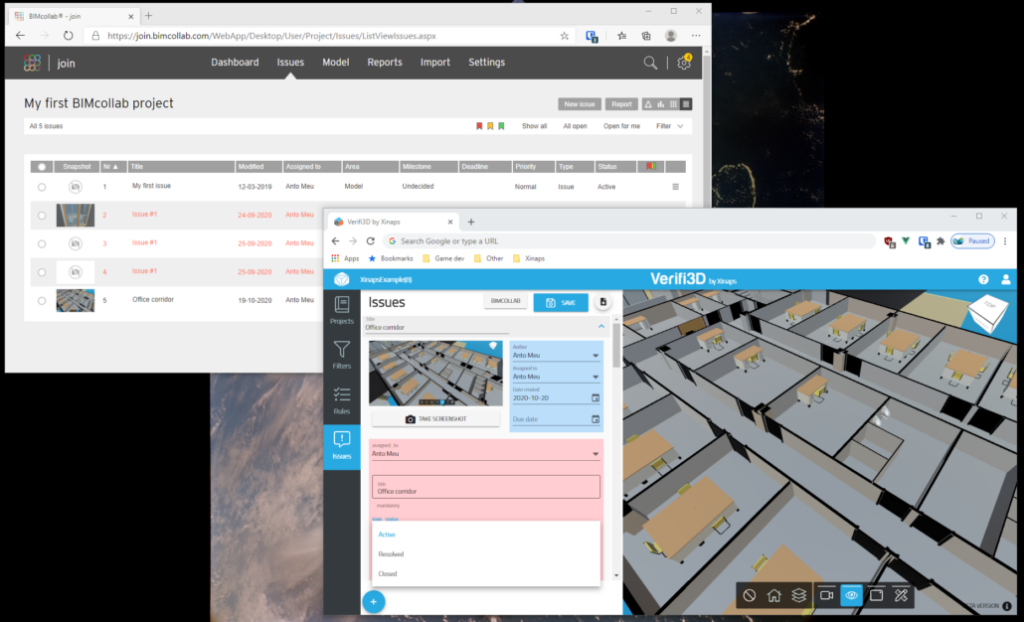Open the Model tab in BIMcollab
Screen dimensions: 1024x622
click(x=336, y=63)
